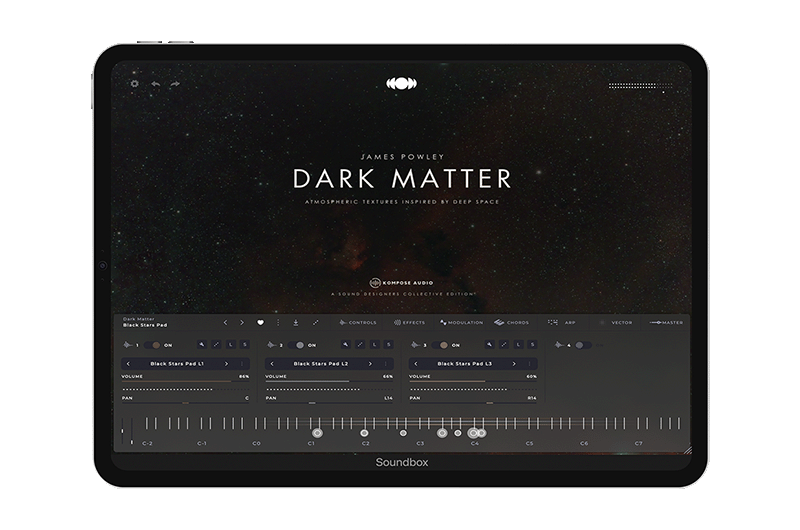
Task: Open Black Stars Pad L2 sample name browser
Action: pos(321,364)
